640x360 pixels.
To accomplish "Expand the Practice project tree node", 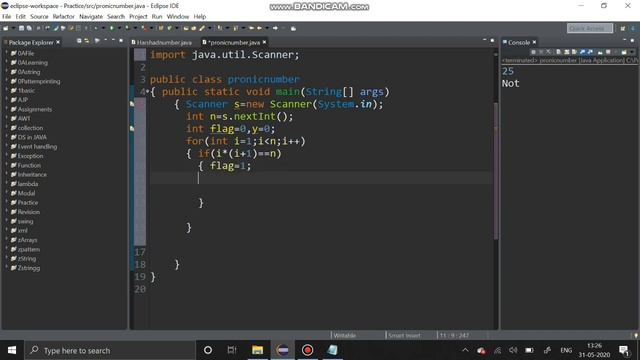I will coord(7,202).
